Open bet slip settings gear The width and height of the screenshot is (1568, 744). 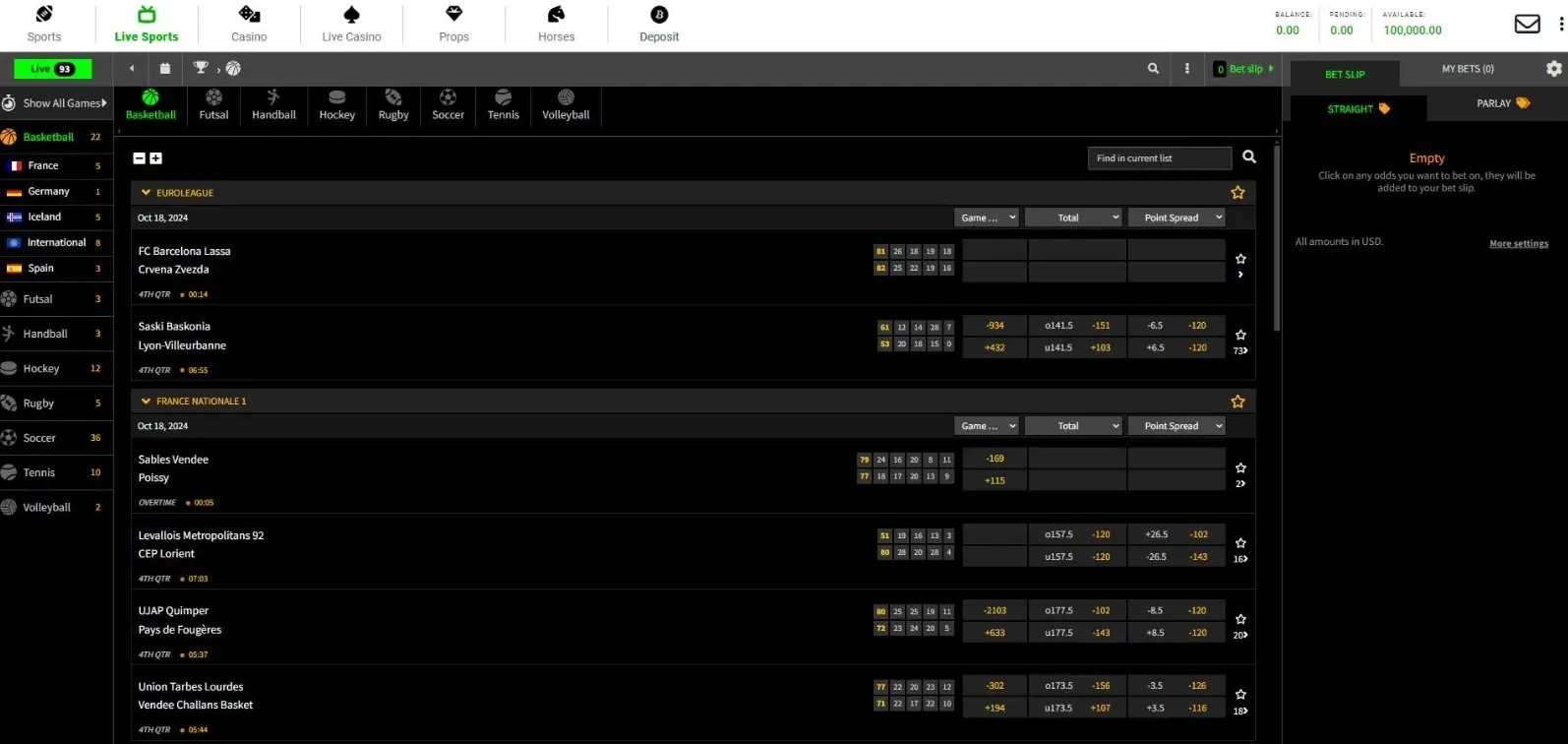[x=1554, y=69]
